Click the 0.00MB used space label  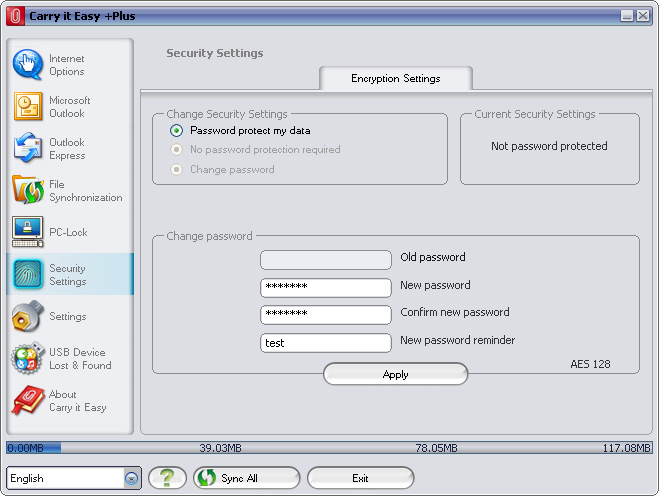coord(26,448)
